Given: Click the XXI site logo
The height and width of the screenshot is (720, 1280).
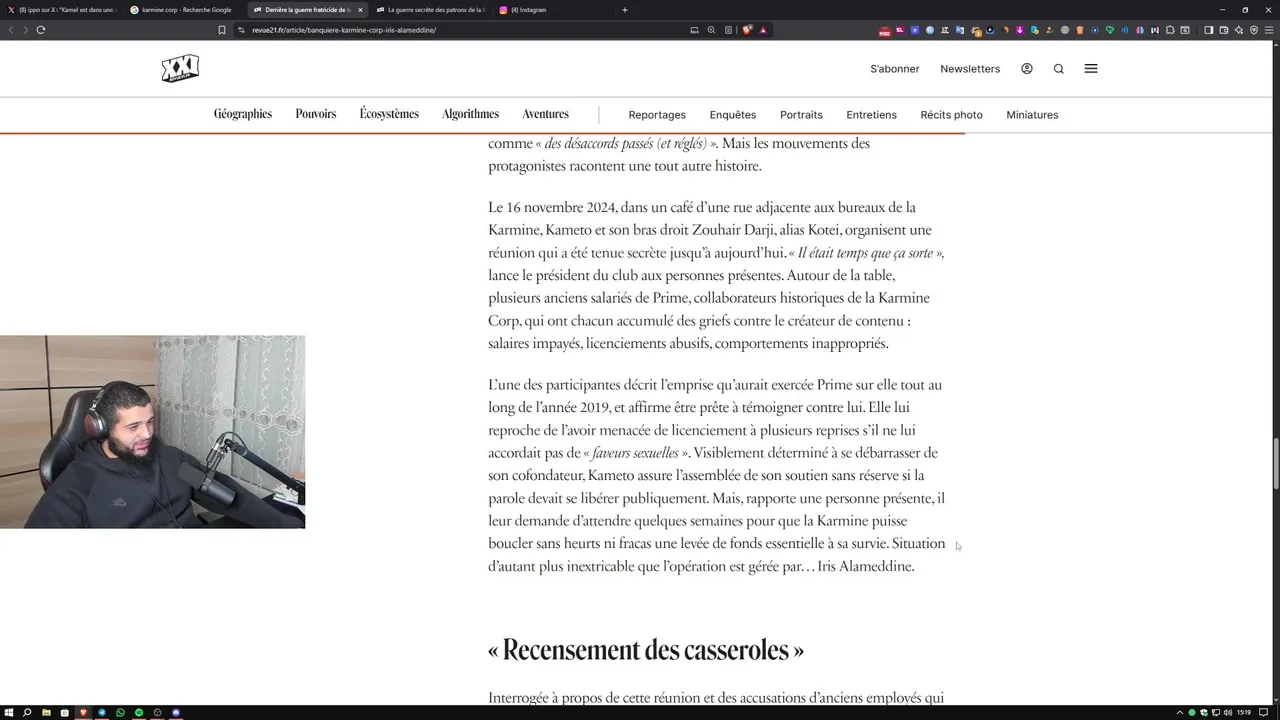Looking at the screenshot, I should coord(180,69).
